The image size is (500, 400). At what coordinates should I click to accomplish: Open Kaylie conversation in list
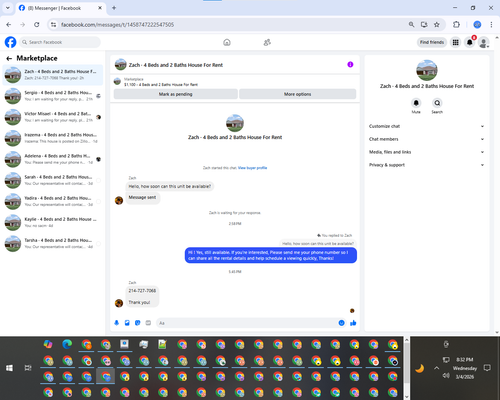click(53, 222)
